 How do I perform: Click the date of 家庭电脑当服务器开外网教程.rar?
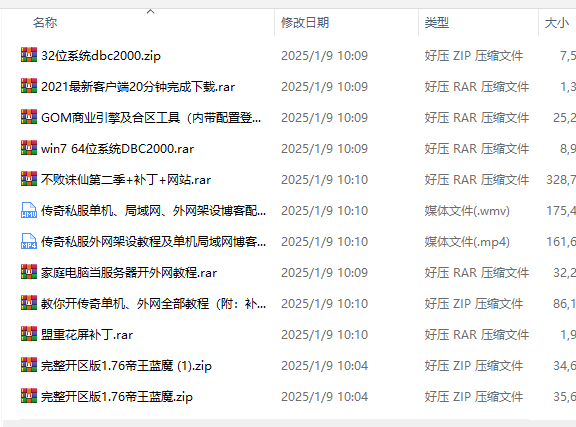tap(324, 273)
